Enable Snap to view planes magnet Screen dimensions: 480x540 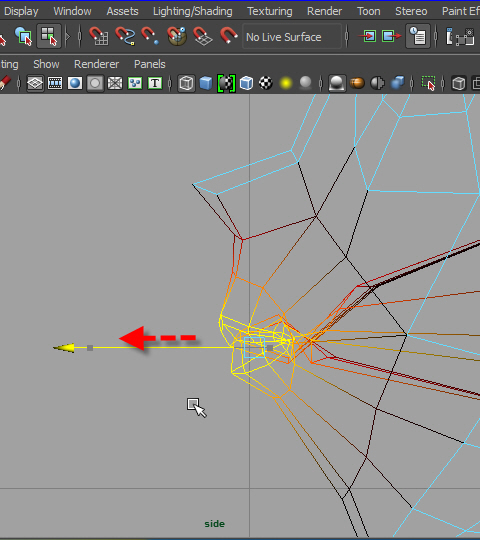point(202,36)
